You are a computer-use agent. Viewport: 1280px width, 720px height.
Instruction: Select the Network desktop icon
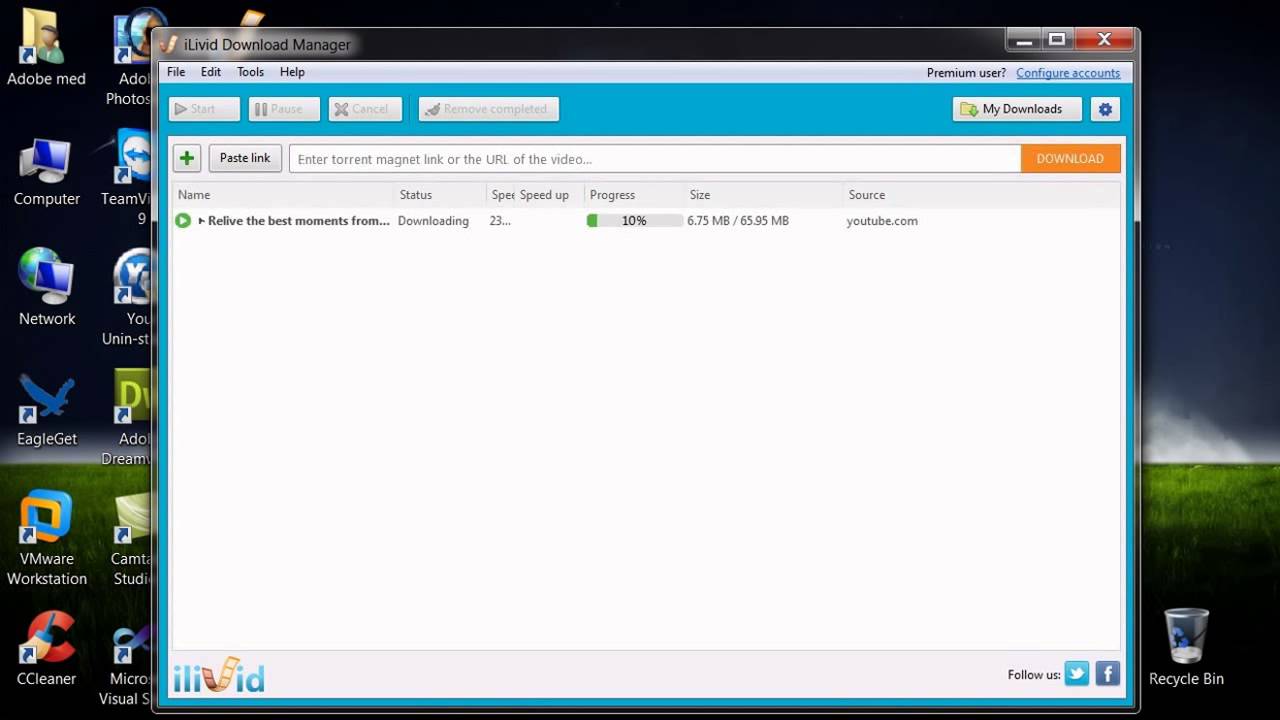(46, 287)
